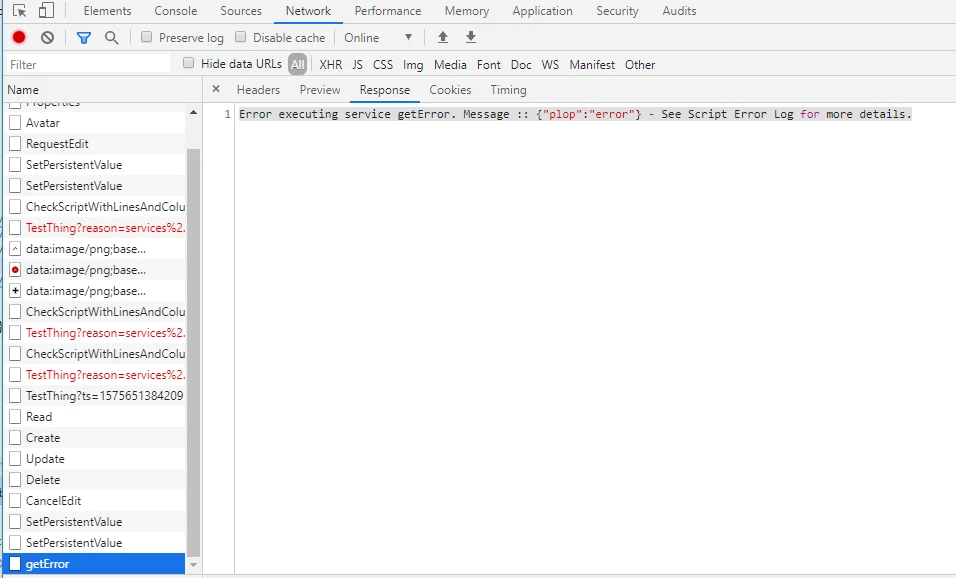Filter requests by Manifest
Image resolution: width=956 pixels, height=578 pixels.
592,65
